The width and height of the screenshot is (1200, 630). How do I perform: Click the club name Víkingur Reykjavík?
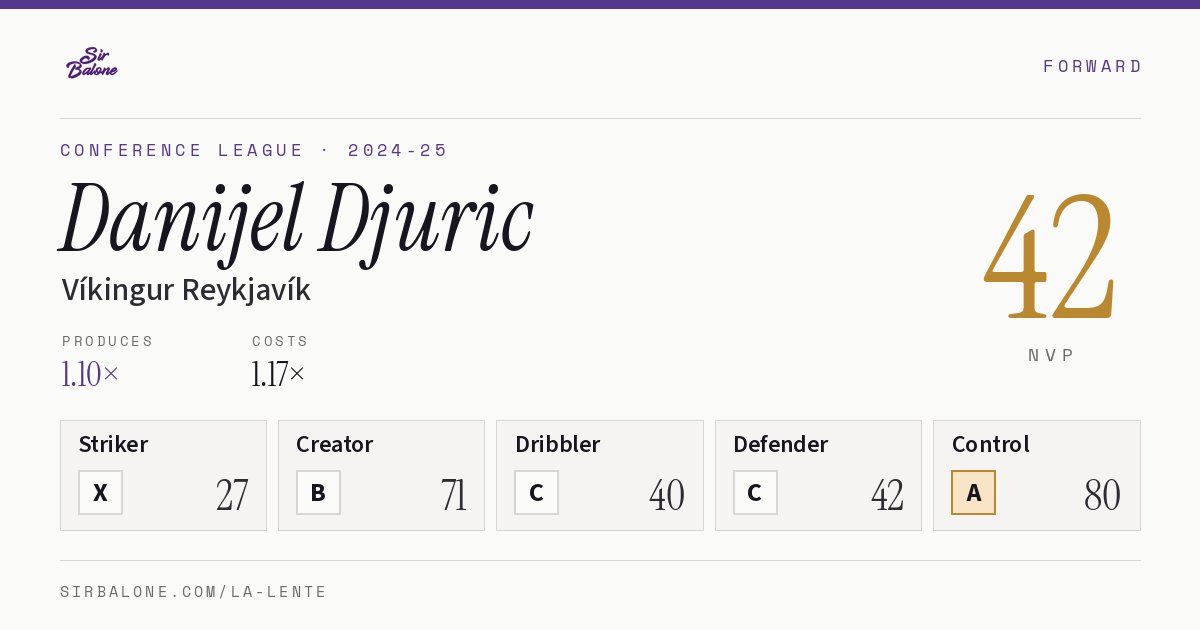[x=186, y=290]
